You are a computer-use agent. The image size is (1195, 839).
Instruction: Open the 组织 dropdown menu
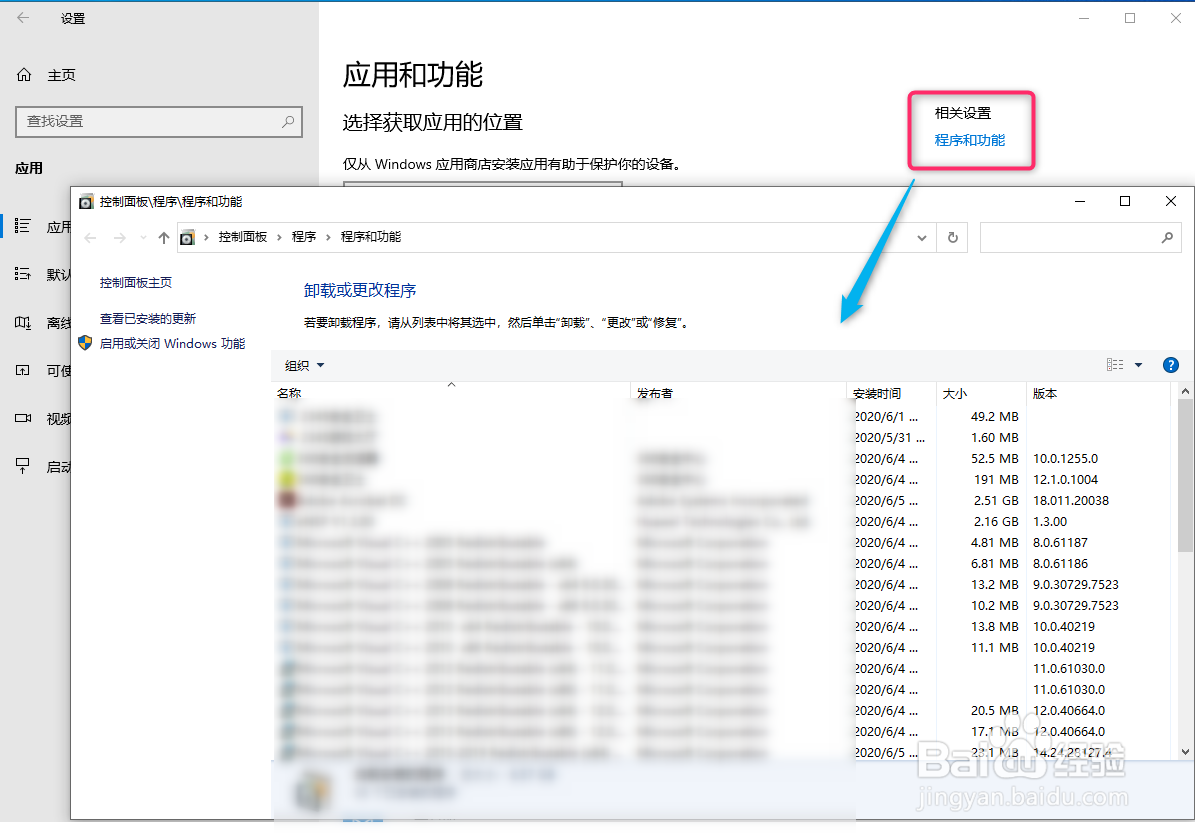(x=304, y=366)
